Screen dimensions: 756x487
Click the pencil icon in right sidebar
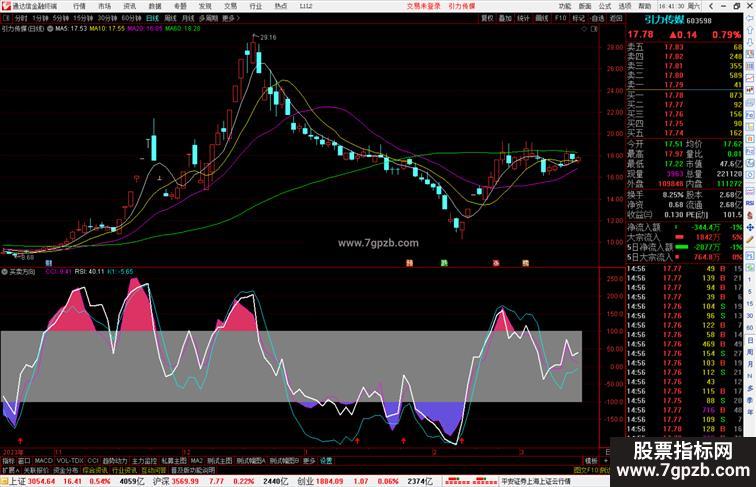[x=750, y=240]
